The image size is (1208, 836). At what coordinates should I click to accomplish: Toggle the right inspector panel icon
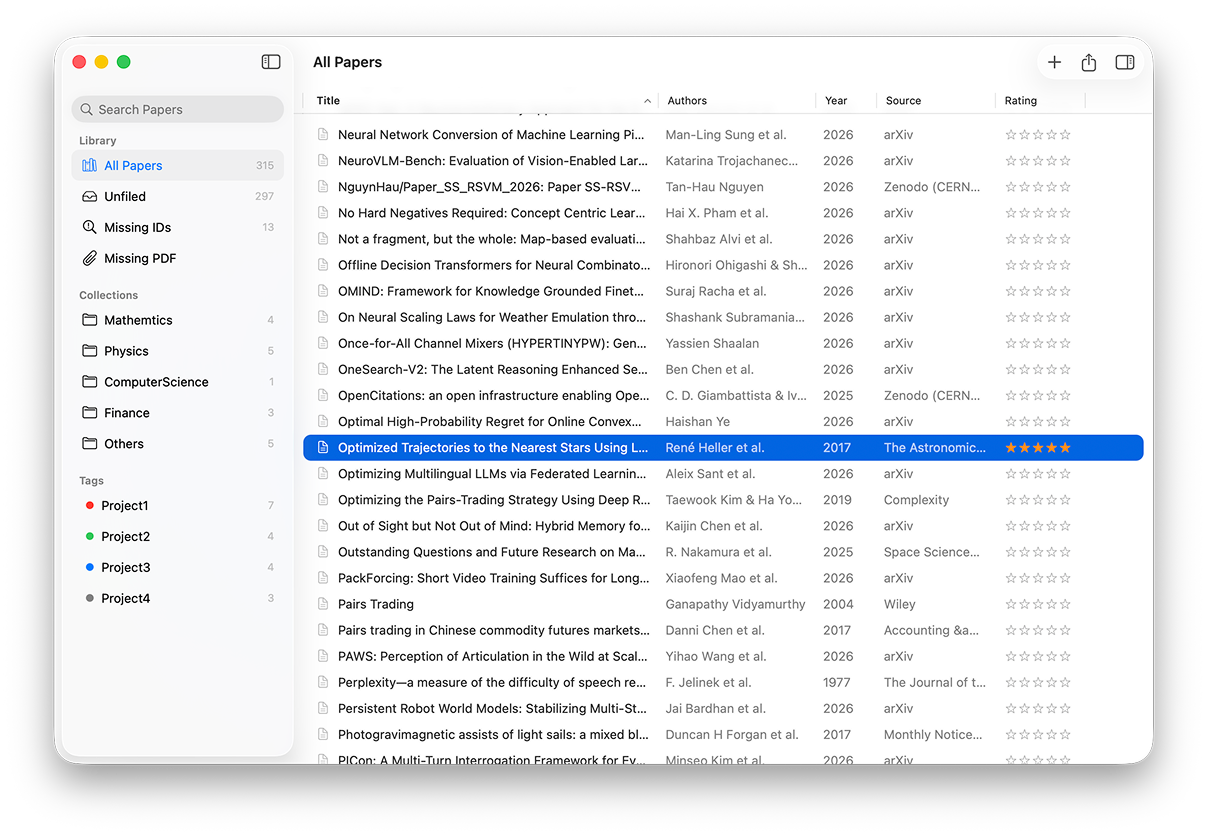point(1125,62)
